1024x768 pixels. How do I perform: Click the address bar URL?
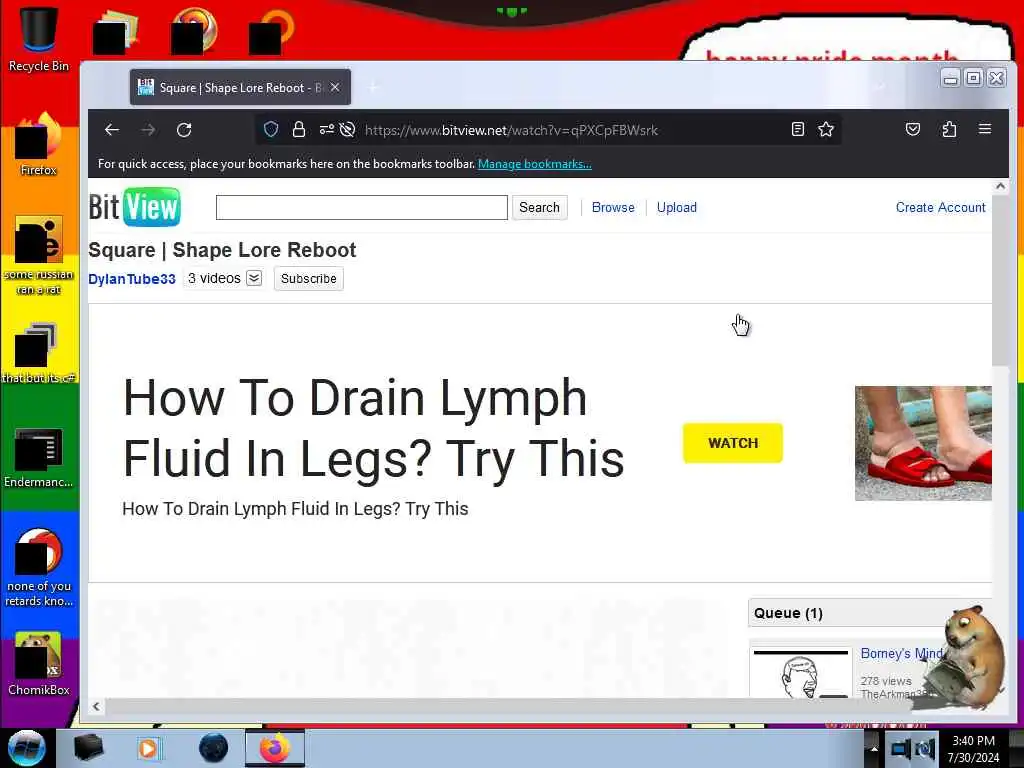pos(511,130)
